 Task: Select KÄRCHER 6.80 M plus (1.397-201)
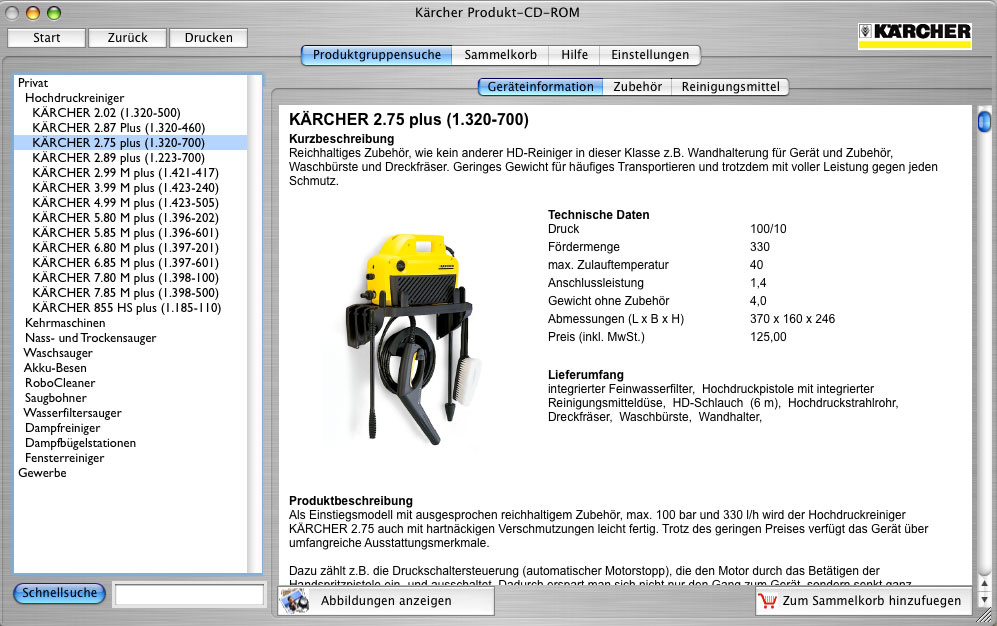(125, 248)
